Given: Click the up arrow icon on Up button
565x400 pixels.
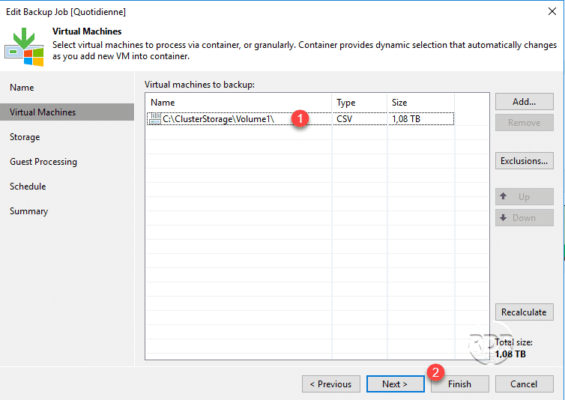Looking at the screenshot, I should (503, 196).
